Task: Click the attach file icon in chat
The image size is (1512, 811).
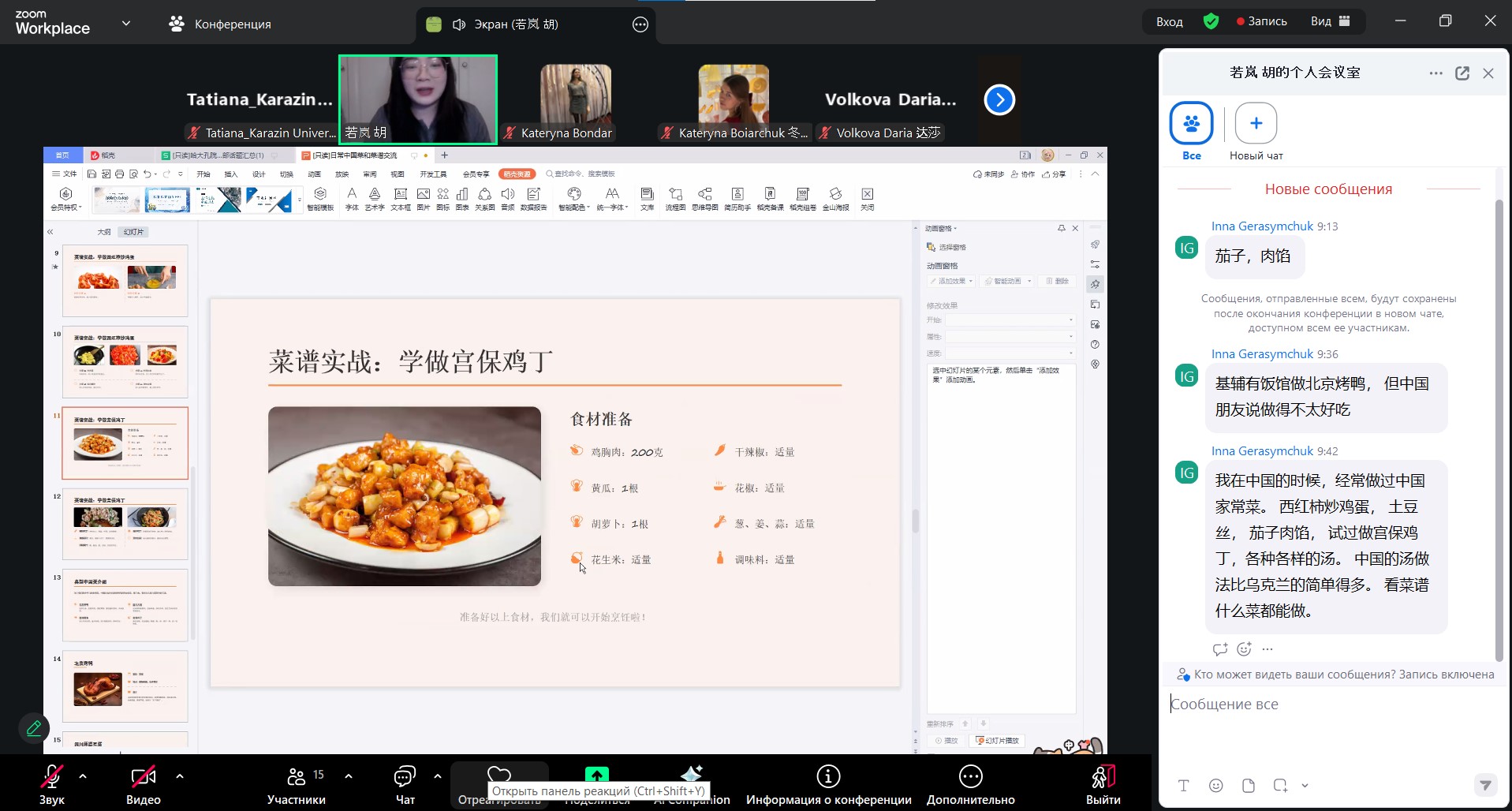Action: click(x=1248, y=785)
